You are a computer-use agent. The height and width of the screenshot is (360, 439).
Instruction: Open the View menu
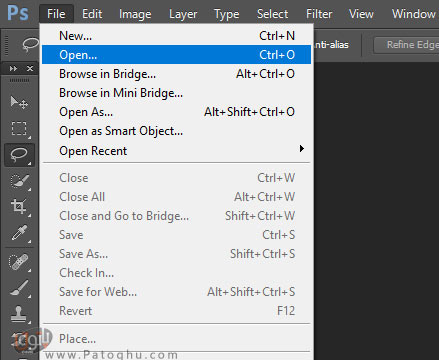[x=361, y=14]
